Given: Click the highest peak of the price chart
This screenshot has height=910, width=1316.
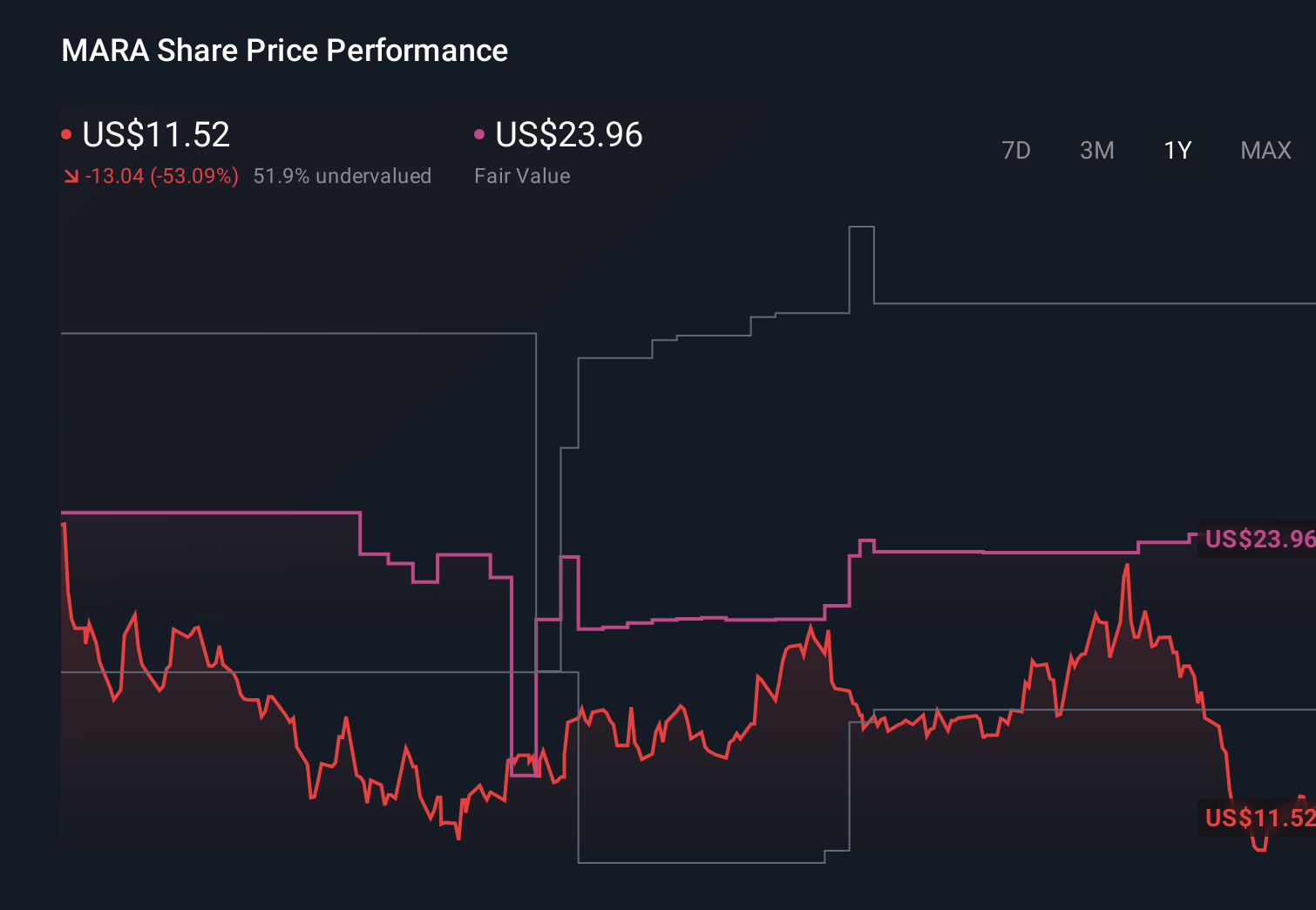Looking at the screenshot, I should tap(1128, 567).
